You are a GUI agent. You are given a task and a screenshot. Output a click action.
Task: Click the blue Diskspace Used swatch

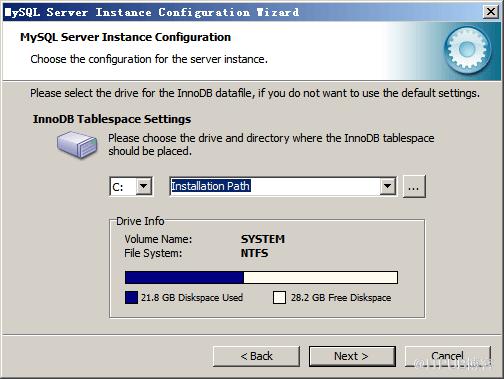[131, 297]
